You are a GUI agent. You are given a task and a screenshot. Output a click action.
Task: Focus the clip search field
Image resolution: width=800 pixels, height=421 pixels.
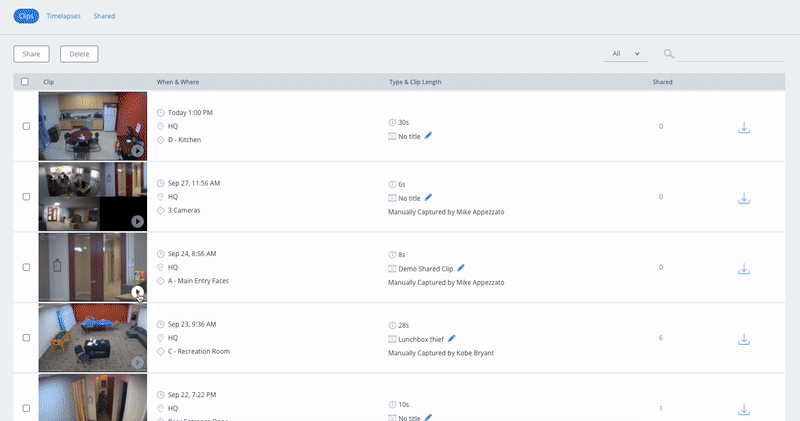[731, 54]
